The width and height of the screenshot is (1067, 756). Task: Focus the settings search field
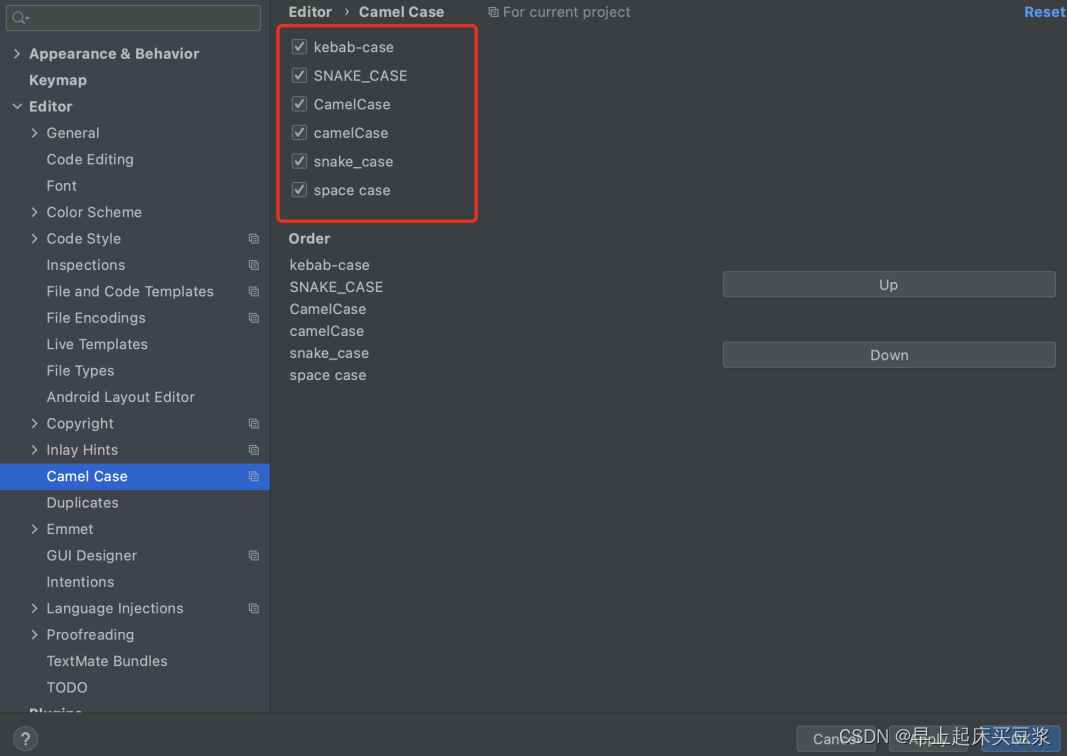coord(133,18)
